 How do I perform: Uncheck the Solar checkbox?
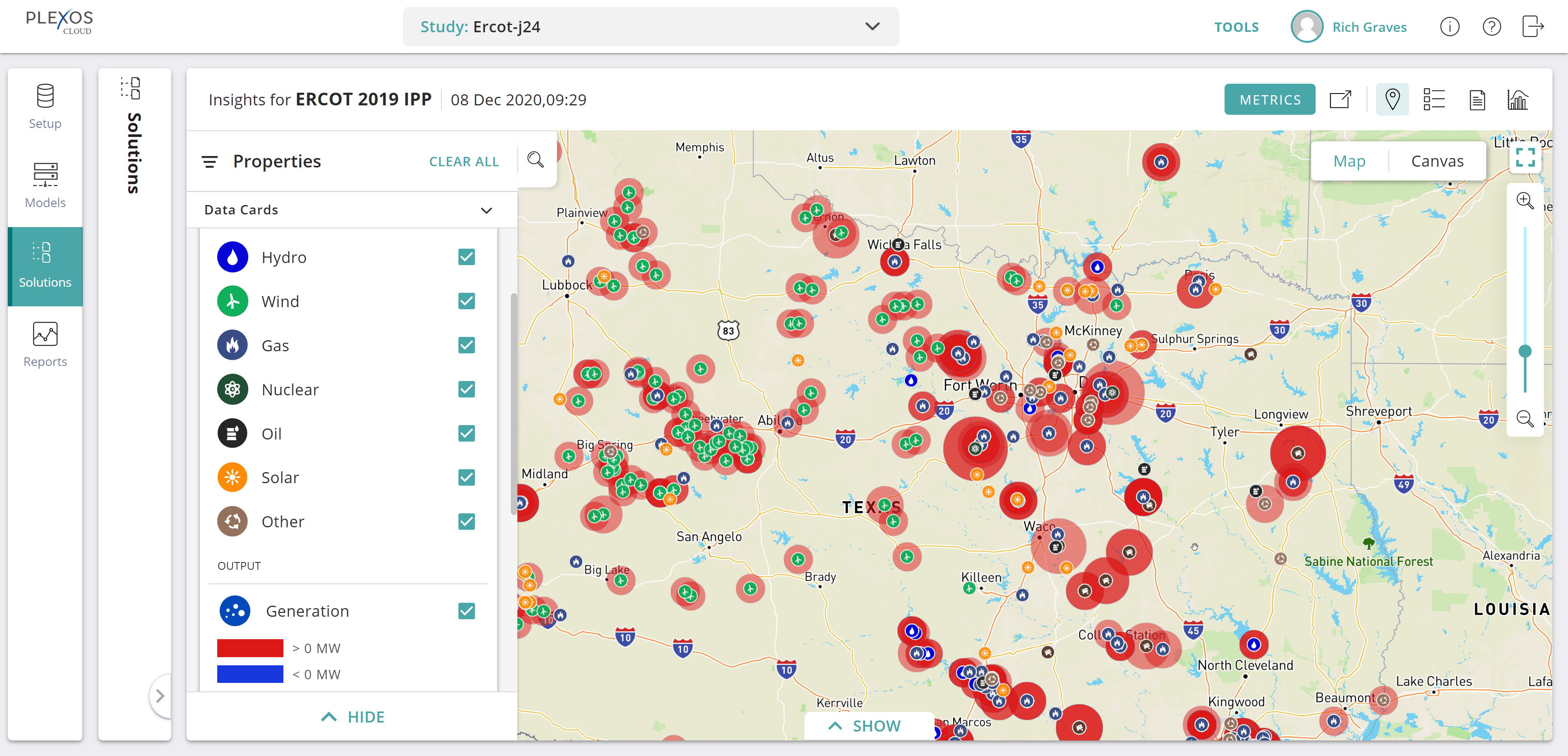[467, 477]
